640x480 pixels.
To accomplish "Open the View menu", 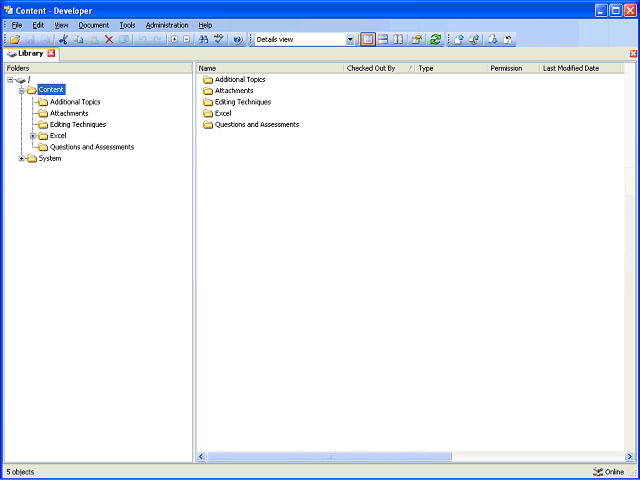I will (x=61, y=25).
